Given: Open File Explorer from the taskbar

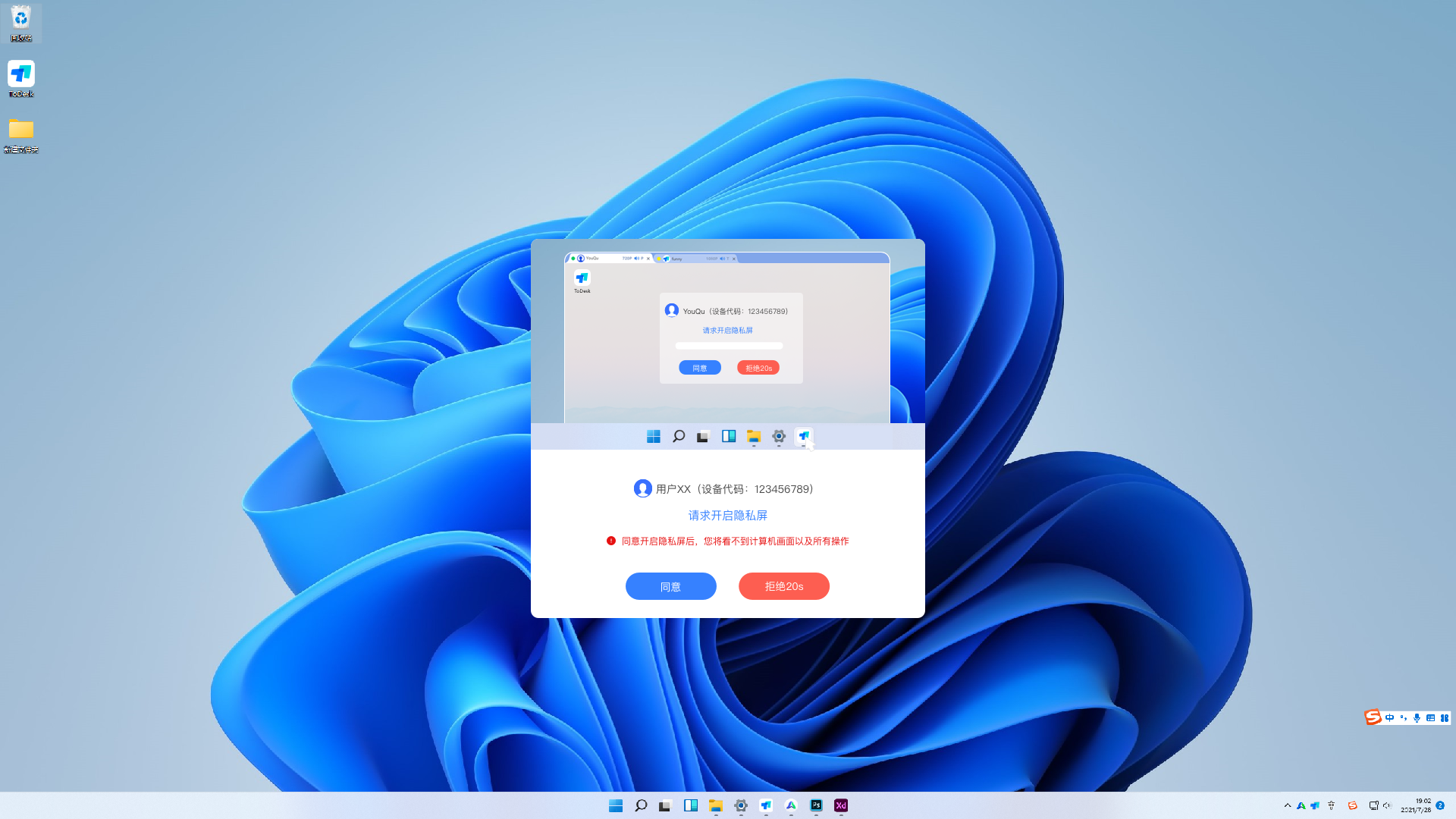Looking at the screenshot, I should pyautogui.click(x=715, y=805).
